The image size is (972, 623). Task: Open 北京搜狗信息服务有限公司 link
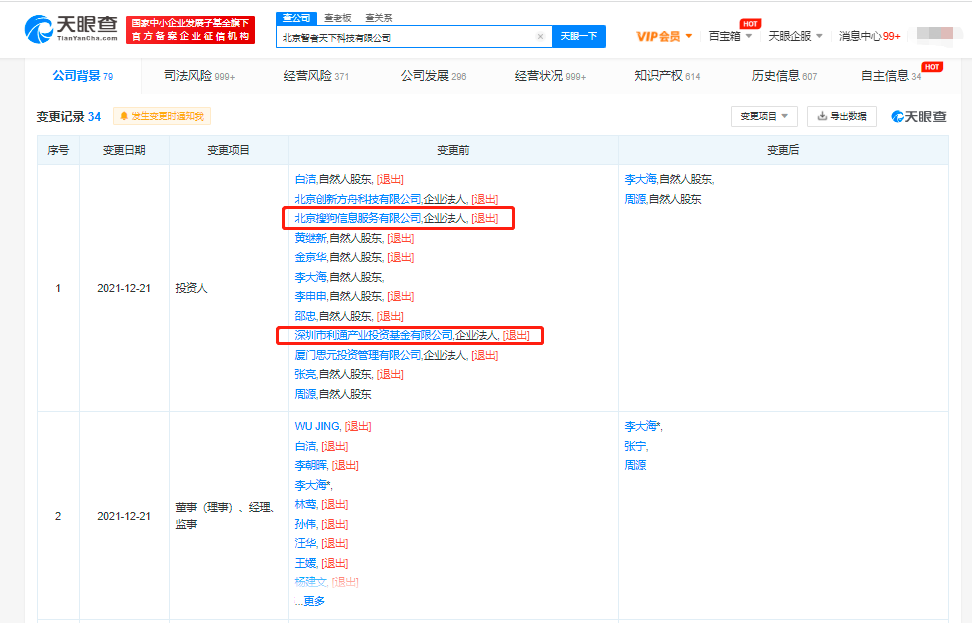point(358,218)
